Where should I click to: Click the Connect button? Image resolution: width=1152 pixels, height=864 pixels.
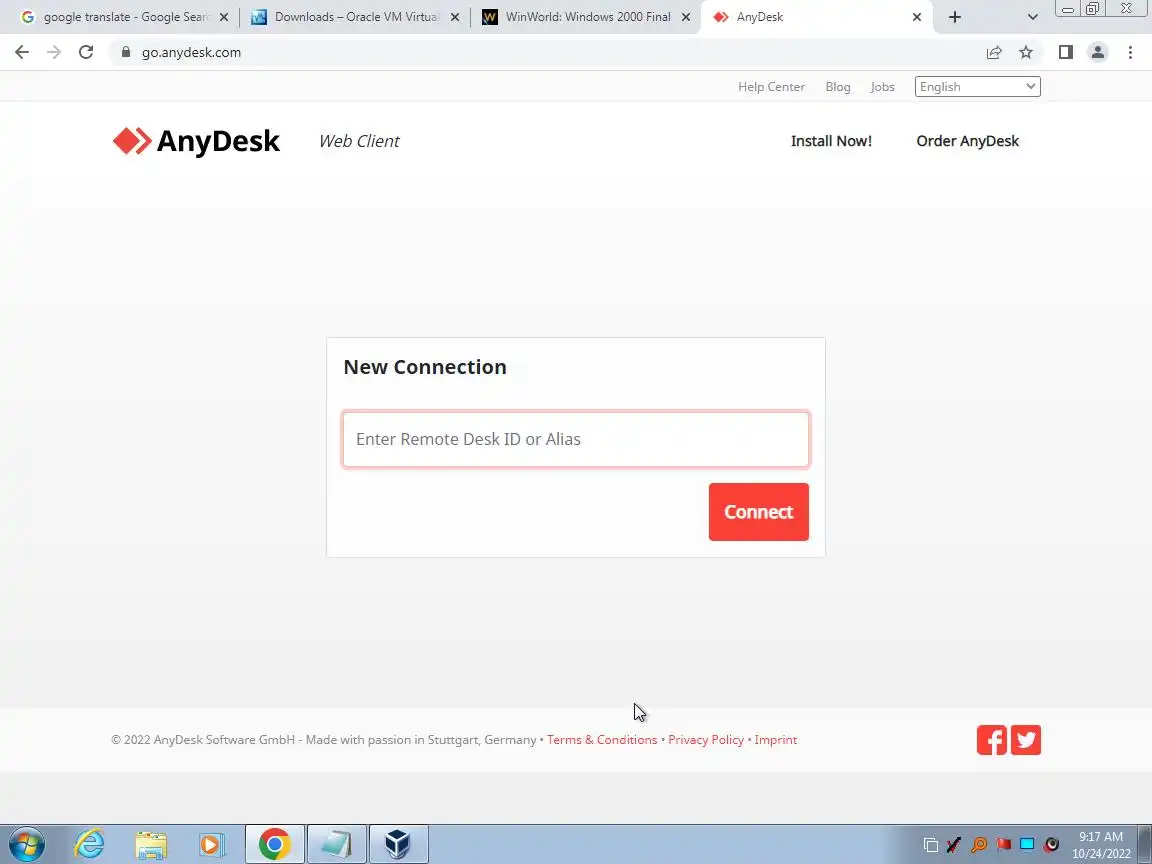(758, 511)
